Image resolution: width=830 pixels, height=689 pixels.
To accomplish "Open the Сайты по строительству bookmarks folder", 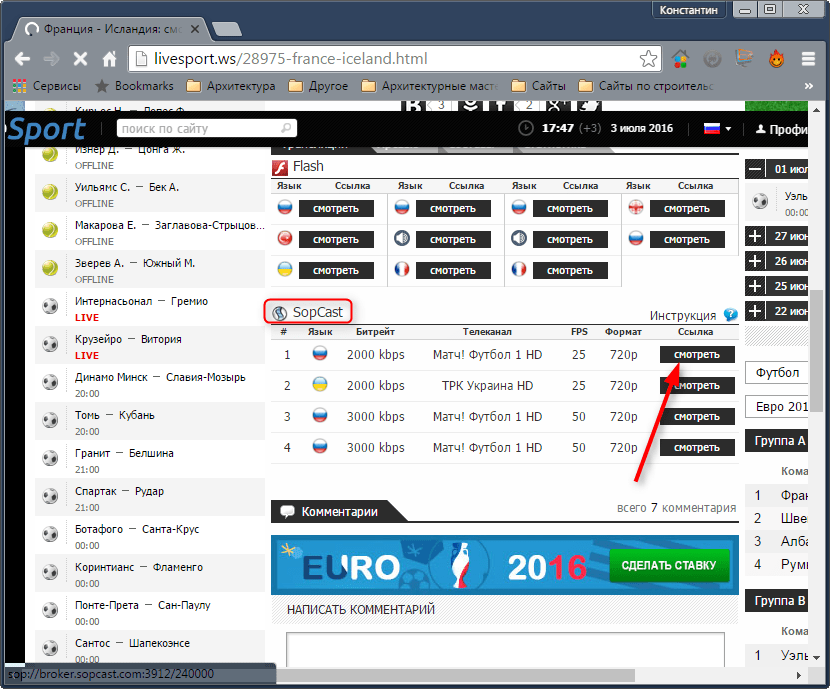I will [x=646, y=86].
